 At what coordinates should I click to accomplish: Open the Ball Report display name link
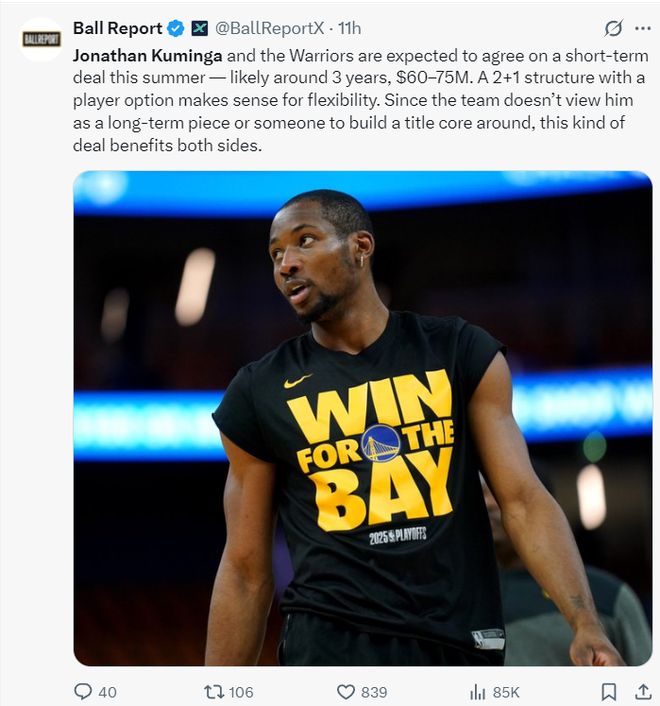117,28
